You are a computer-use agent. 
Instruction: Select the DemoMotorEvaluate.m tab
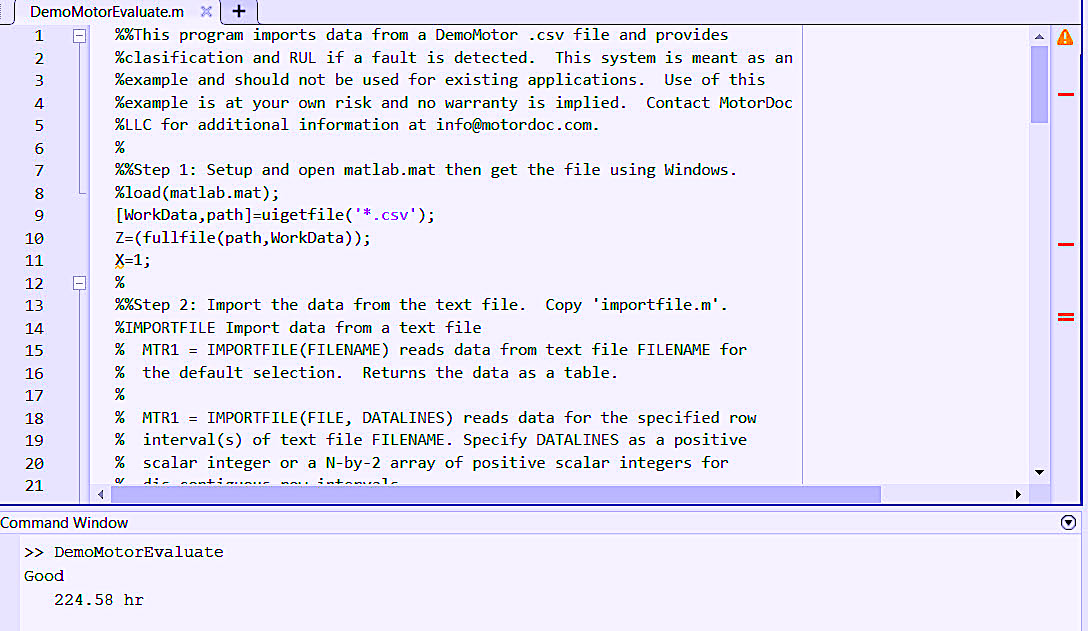(x=107, y=12)
